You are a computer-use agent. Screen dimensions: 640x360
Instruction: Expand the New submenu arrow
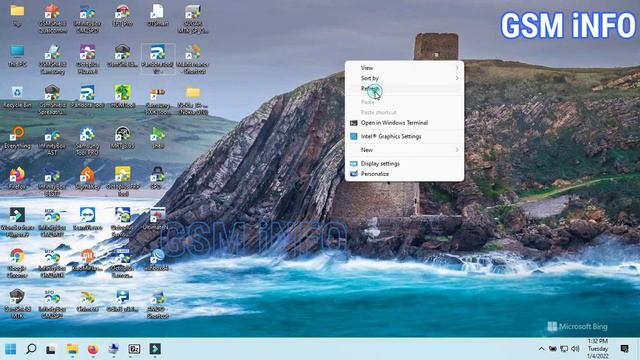(457, 150)
